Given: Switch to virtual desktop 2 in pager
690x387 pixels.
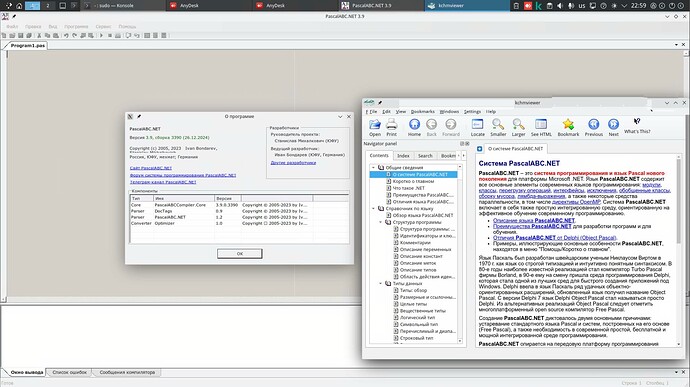Looking at the screenshot, I should point(48,6).
